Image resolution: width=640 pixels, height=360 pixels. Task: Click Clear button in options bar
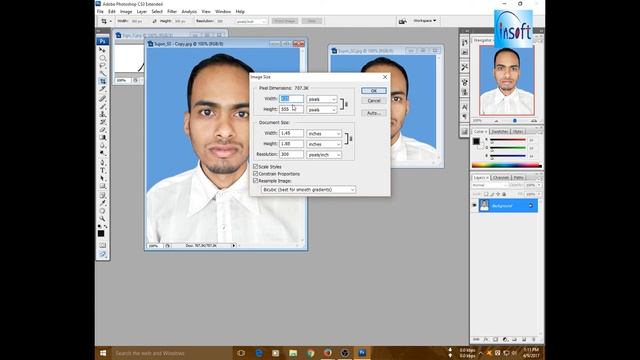(x=312, y=21)
